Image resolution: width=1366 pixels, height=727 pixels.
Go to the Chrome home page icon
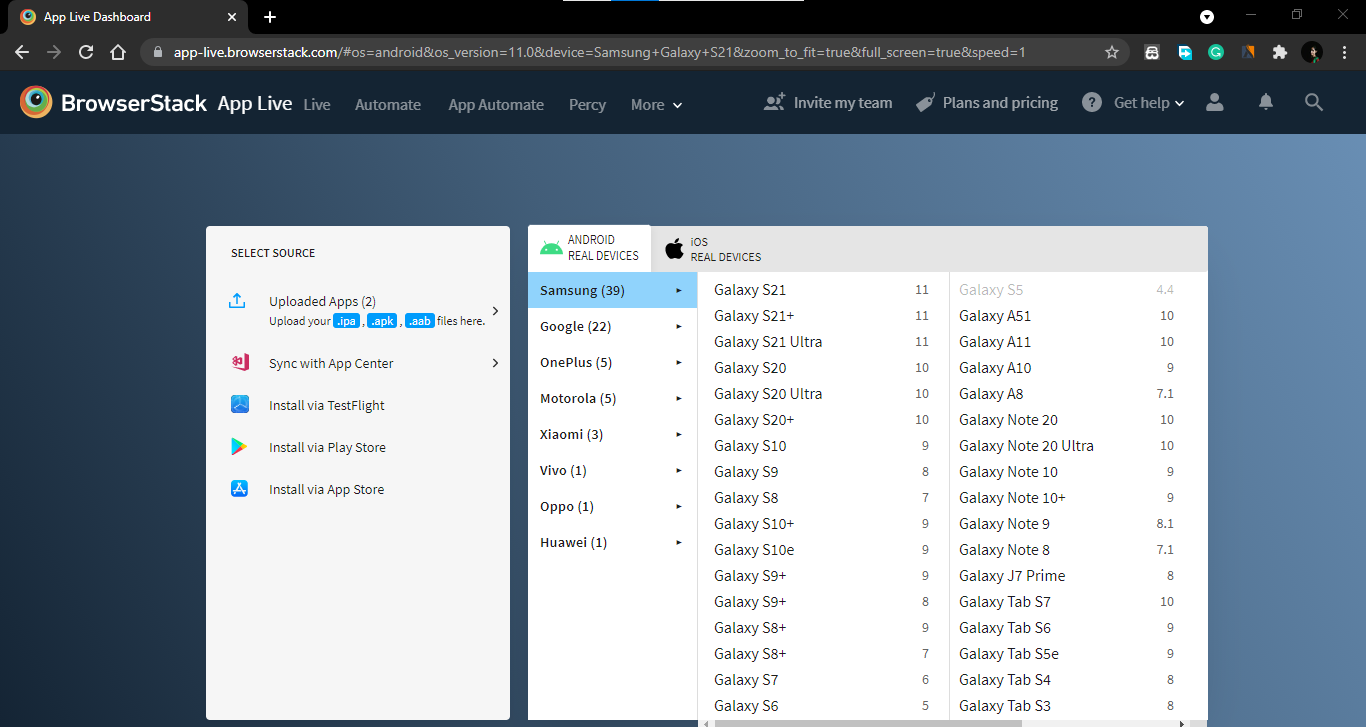118,52
